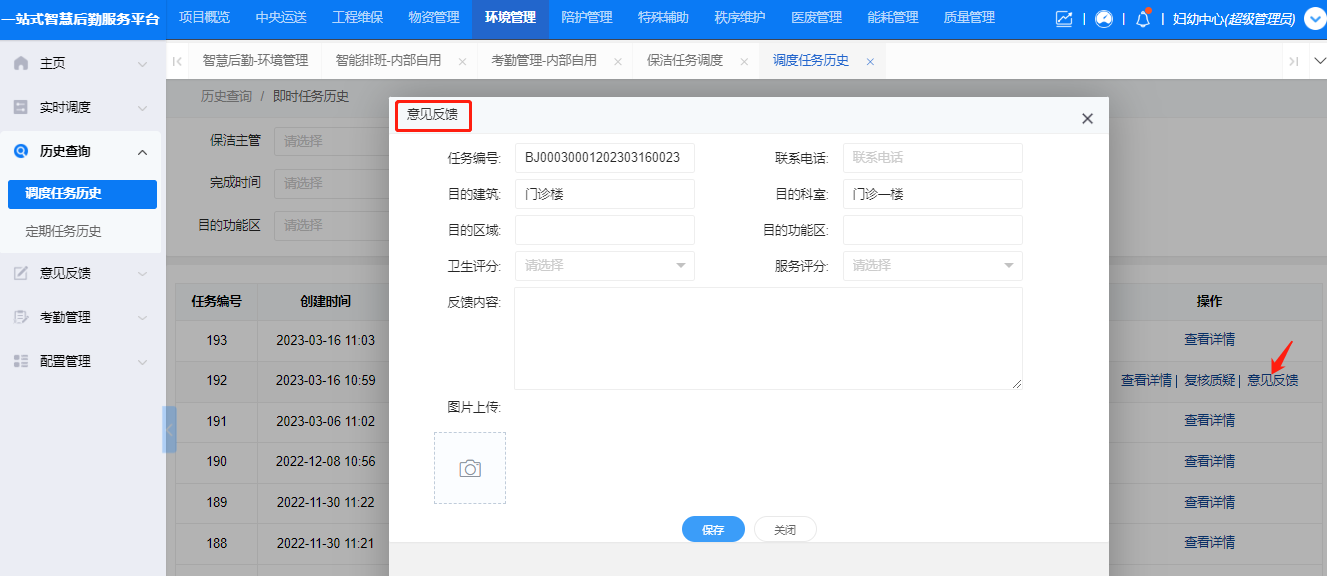Image resolution: width=1327 pixels, height=576 pixels.
Task: Focus the 任务编号 input field
Action: click(604, 158)
